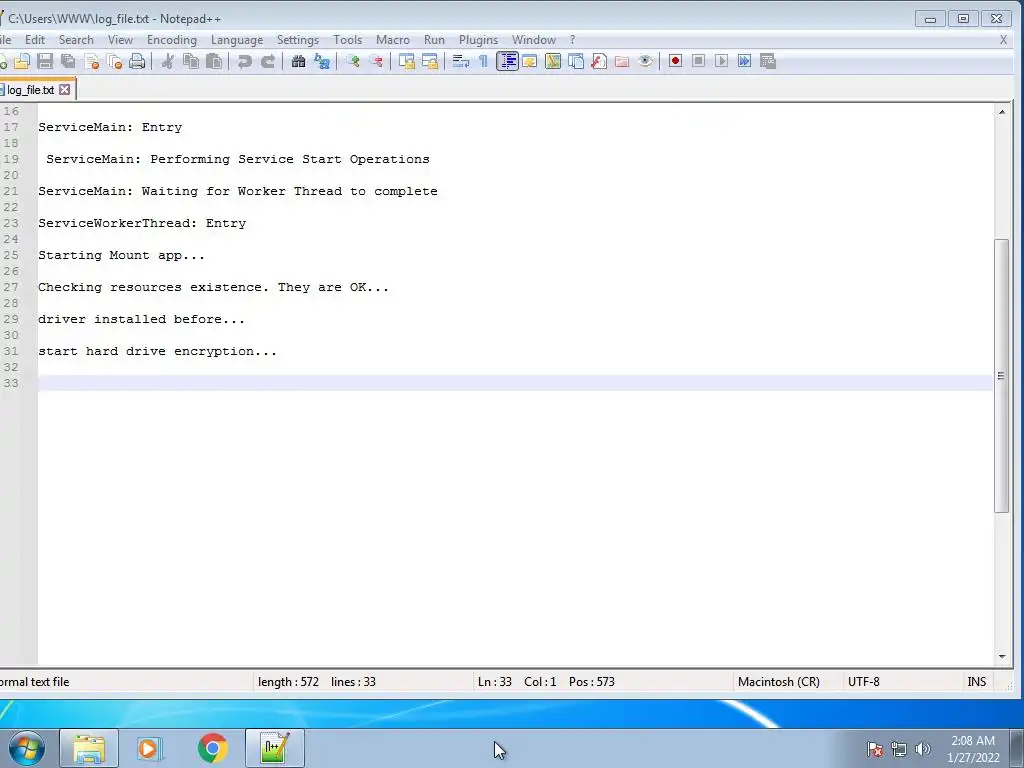Open the Language menu
Image resolution: width=1024 pixels, height=768 pixels.
236,40
